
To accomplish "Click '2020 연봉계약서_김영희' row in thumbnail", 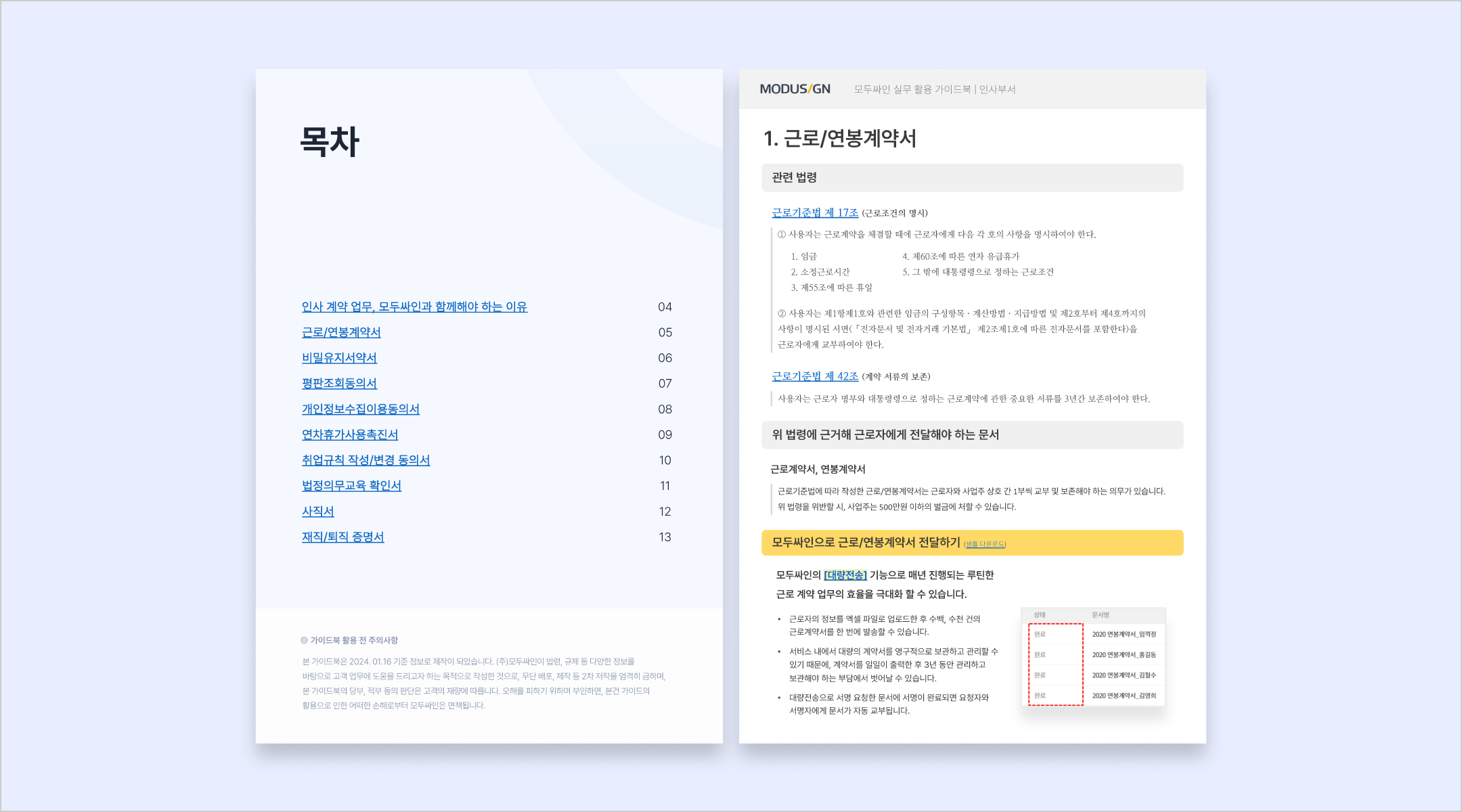I will pos(1093,696).
